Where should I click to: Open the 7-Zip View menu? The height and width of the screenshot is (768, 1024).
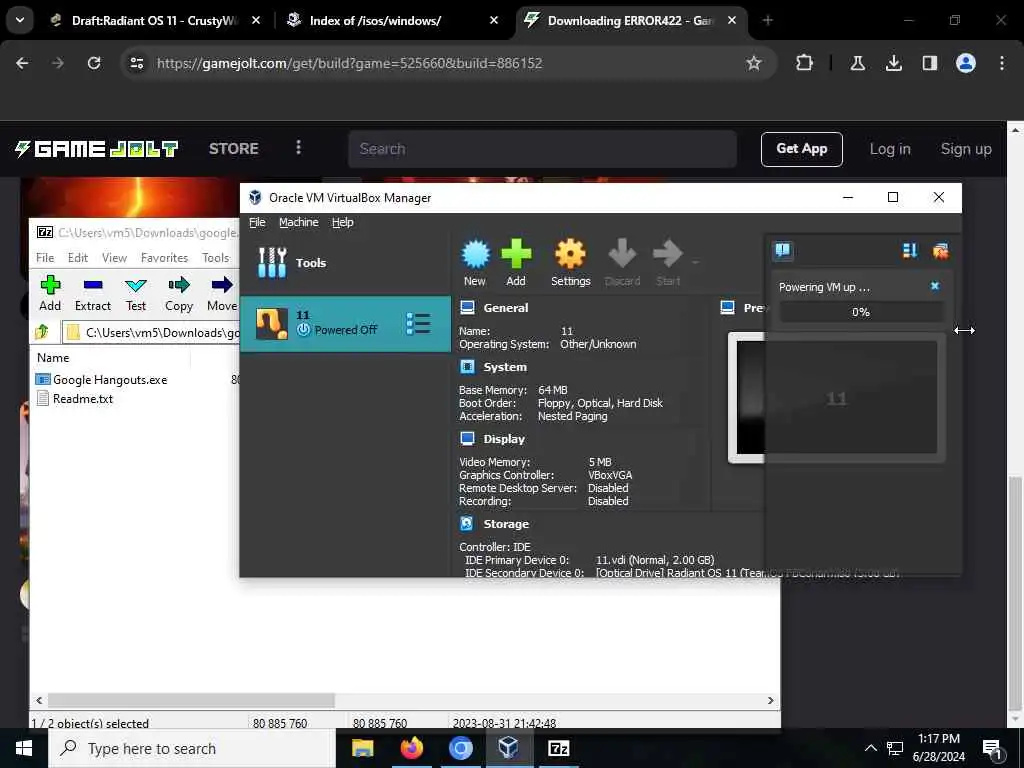(114, 257)
